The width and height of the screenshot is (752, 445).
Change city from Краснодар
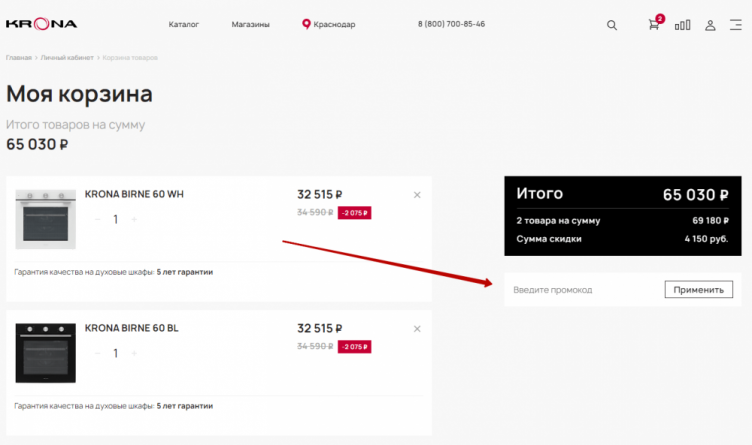click(334, 24)
